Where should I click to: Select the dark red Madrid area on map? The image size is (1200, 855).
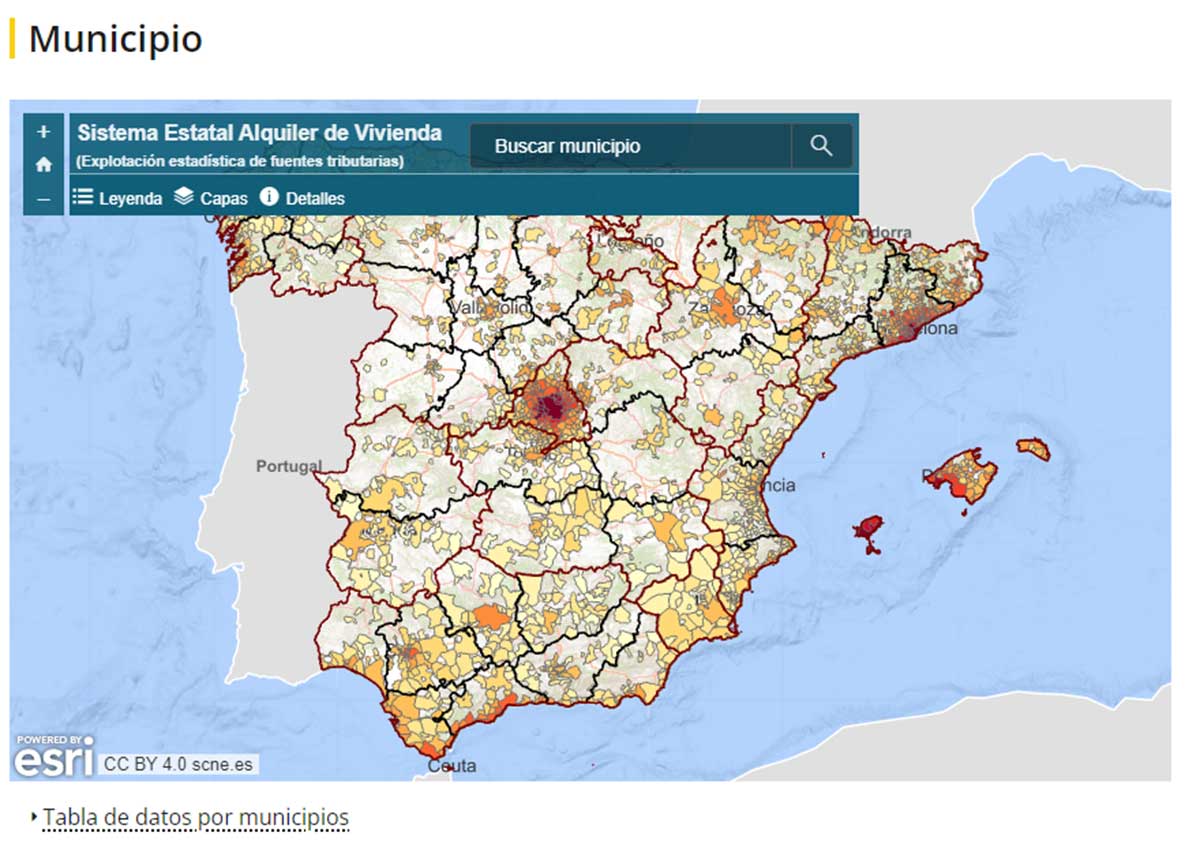click(549, 406)
